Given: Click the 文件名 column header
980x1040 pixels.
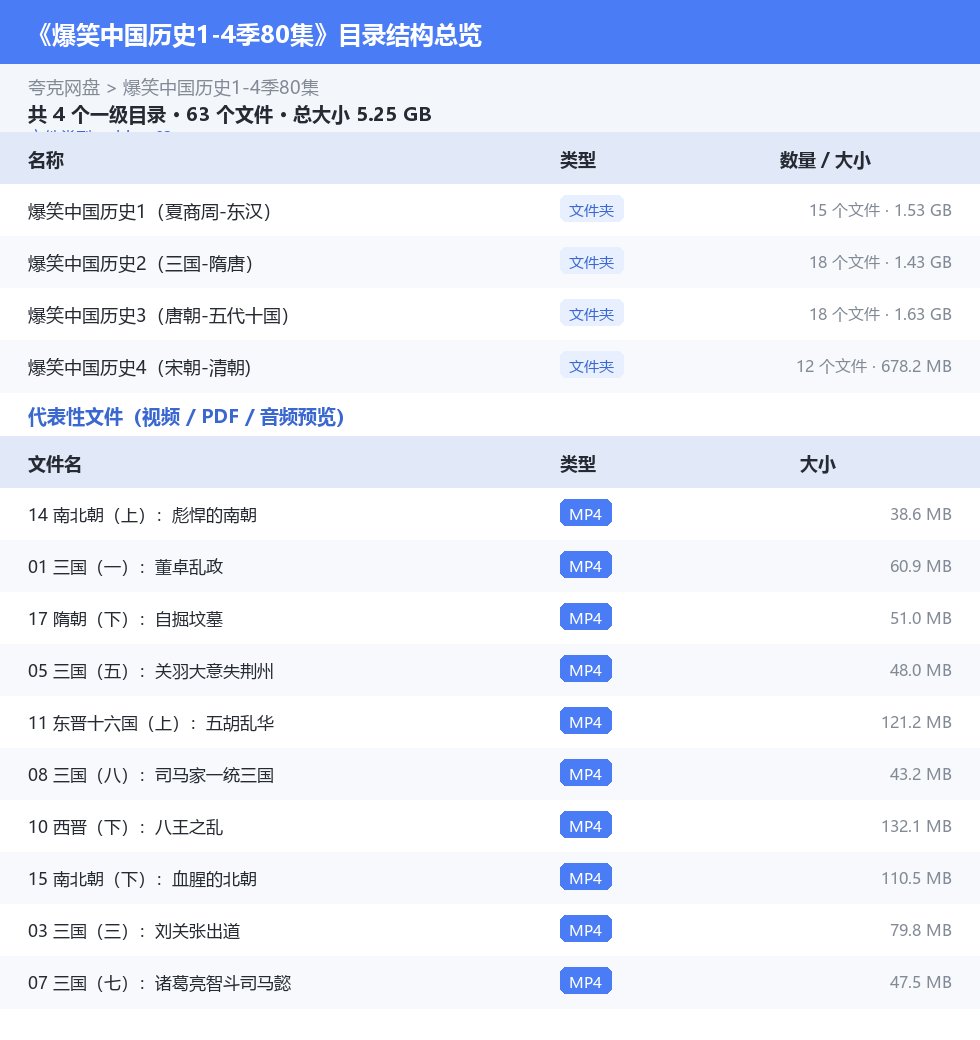Looking at the screenshot, I should 54,464.
